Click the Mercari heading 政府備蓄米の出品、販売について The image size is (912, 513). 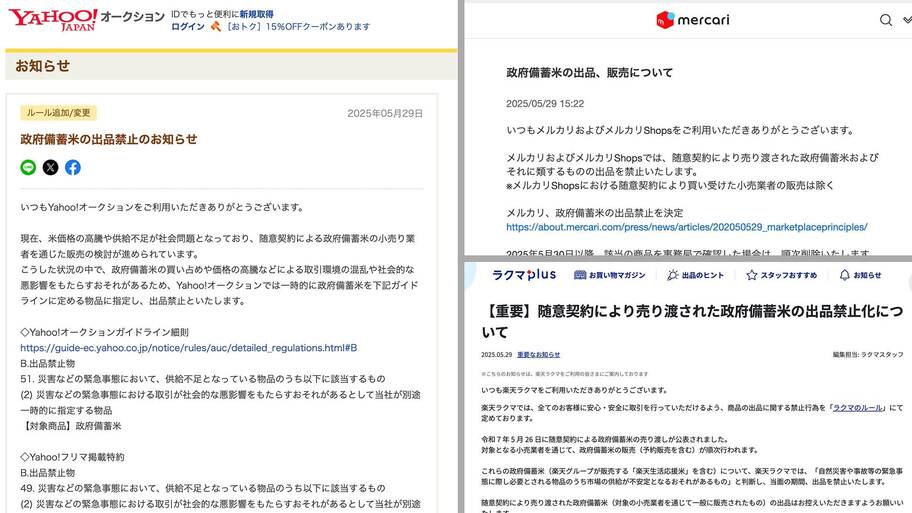(x=589, y=73)
